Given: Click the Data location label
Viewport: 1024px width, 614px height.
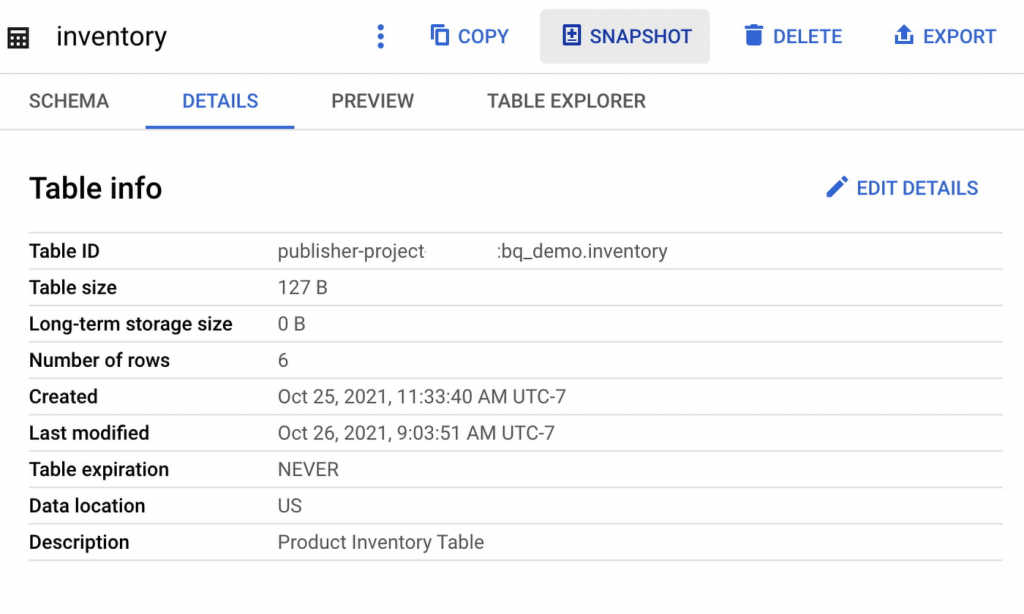Looking at the screenshot, I should click(x=87, y=506).
